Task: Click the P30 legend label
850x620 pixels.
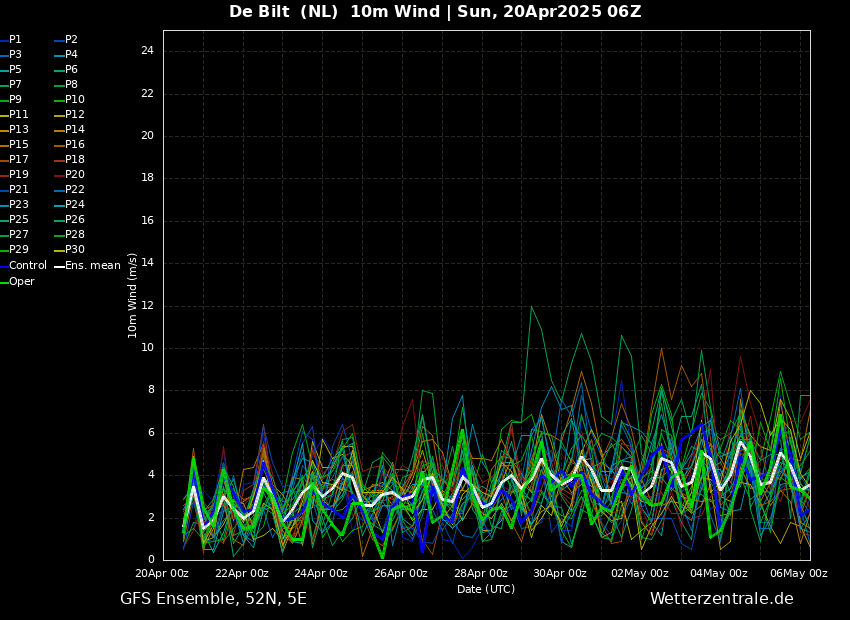Action: click(69, 249)
